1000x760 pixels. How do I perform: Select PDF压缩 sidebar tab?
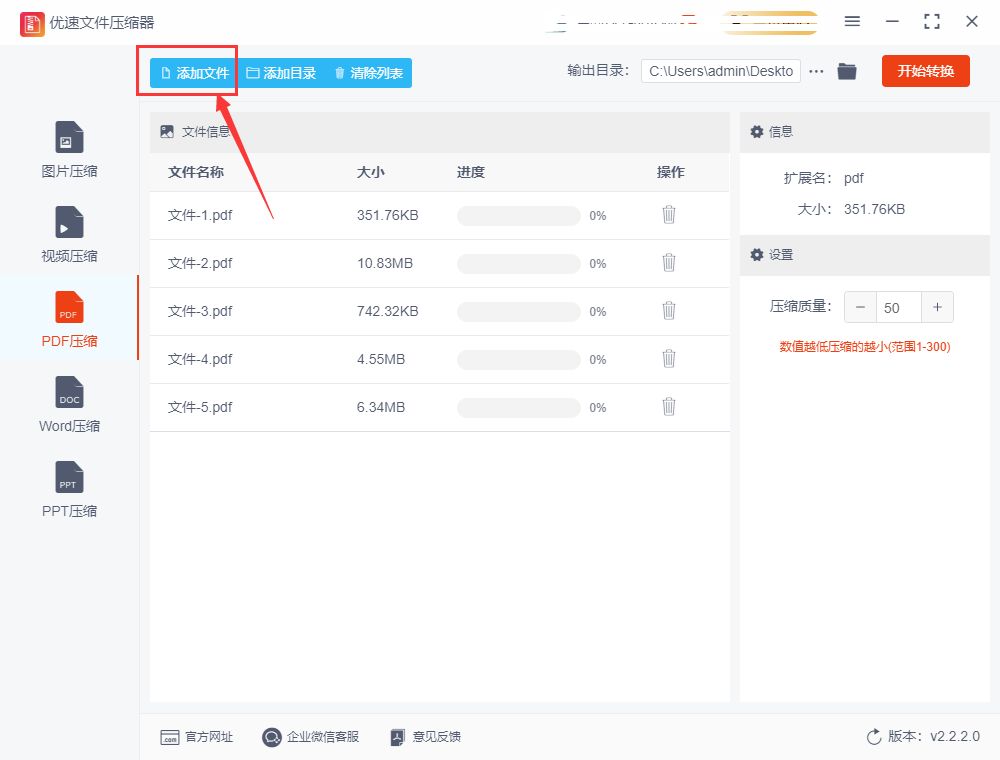pyautogui.click(x=69, y=320)
